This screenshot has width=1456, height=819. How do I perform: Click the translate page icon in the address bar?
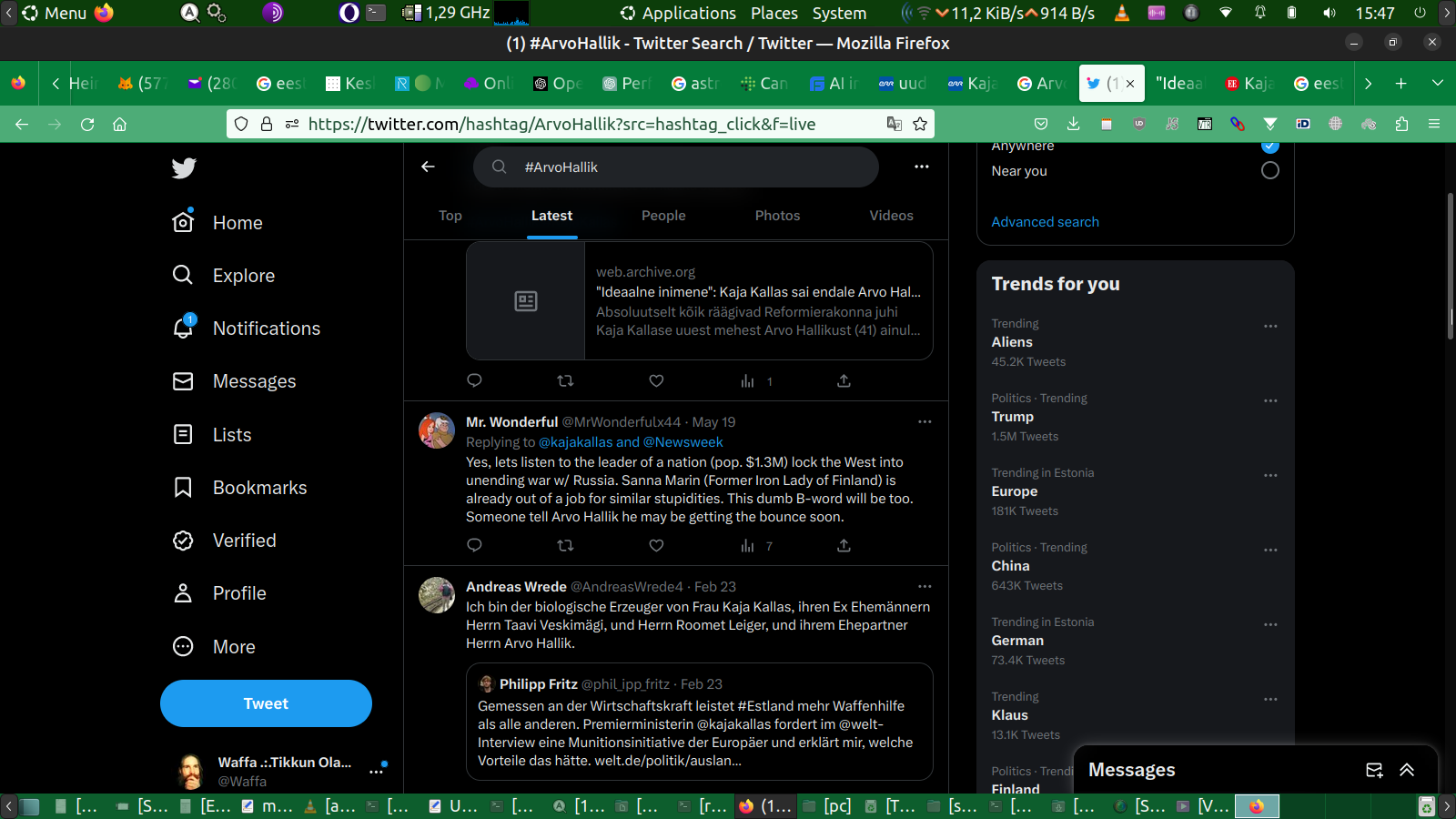[895, 124]
